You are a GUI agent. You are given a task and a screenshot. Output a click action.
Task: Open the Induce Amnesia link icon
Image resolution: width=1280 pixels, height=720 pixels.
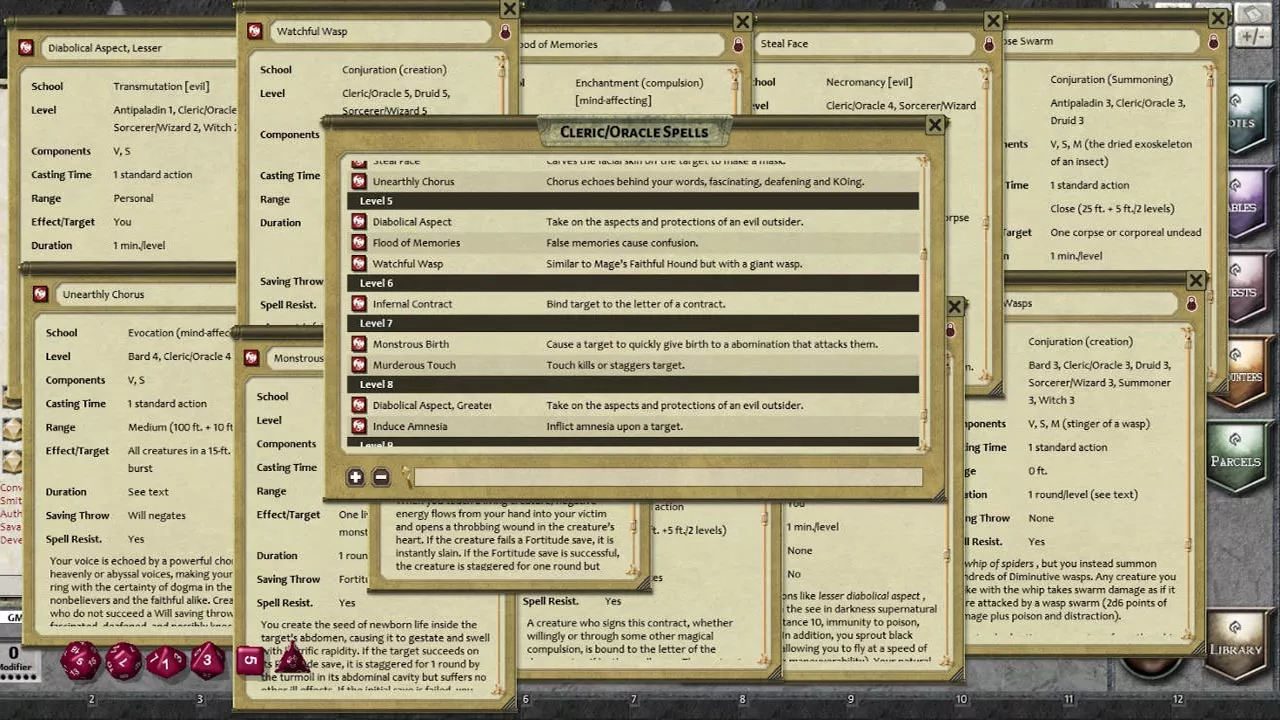[359, 426]
